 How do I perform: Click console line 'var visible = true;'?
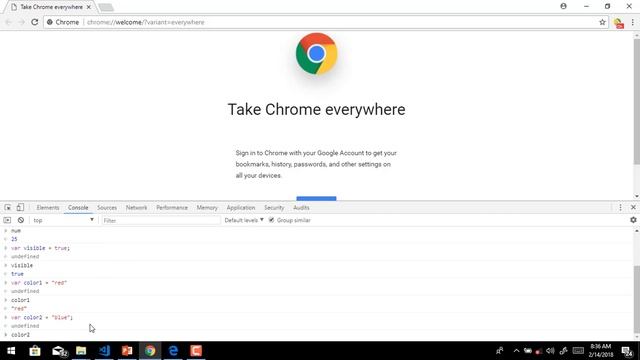(40, 248)
